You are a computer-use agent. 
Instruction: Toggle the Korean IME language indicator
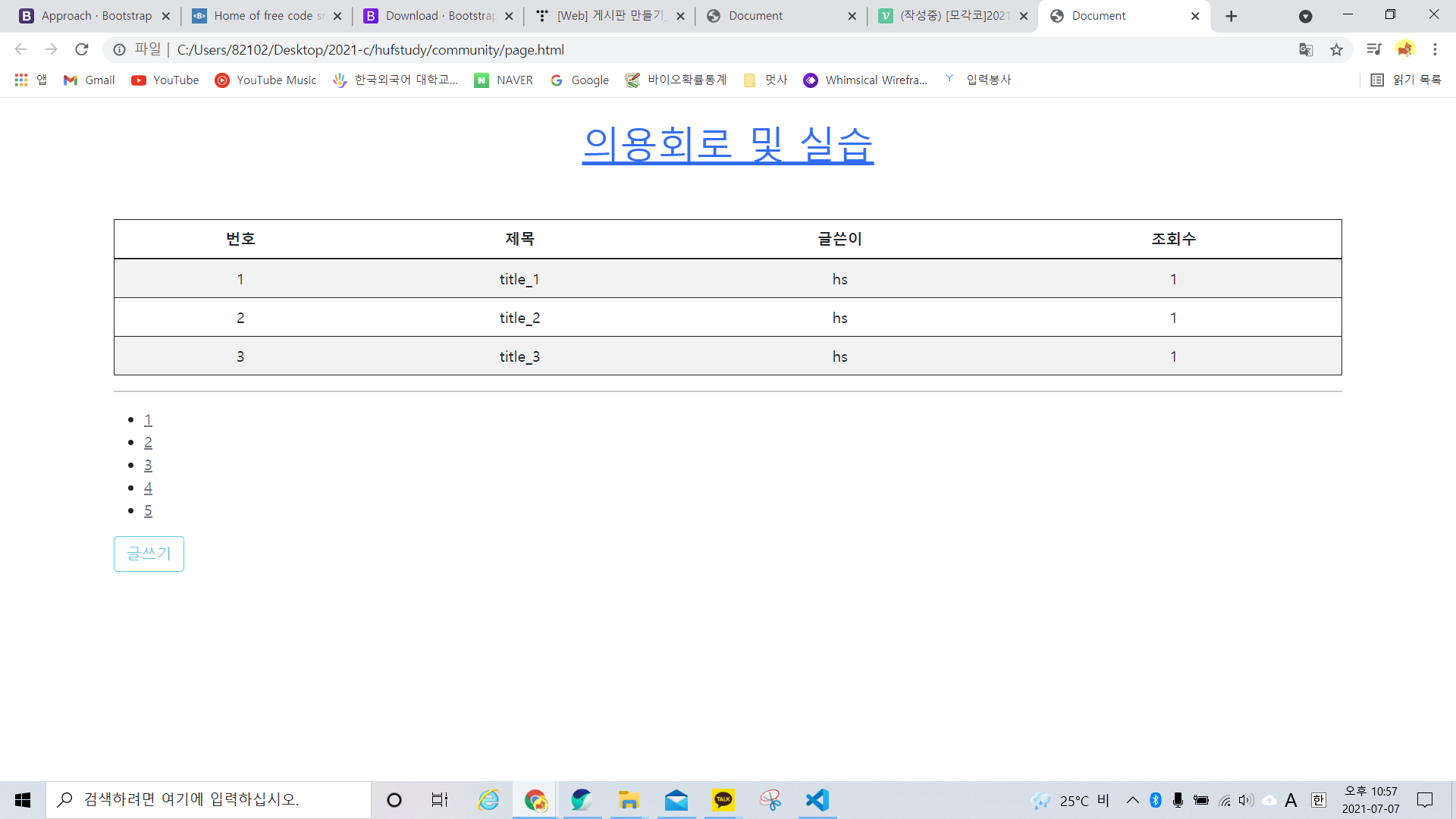pos(1319,800)
